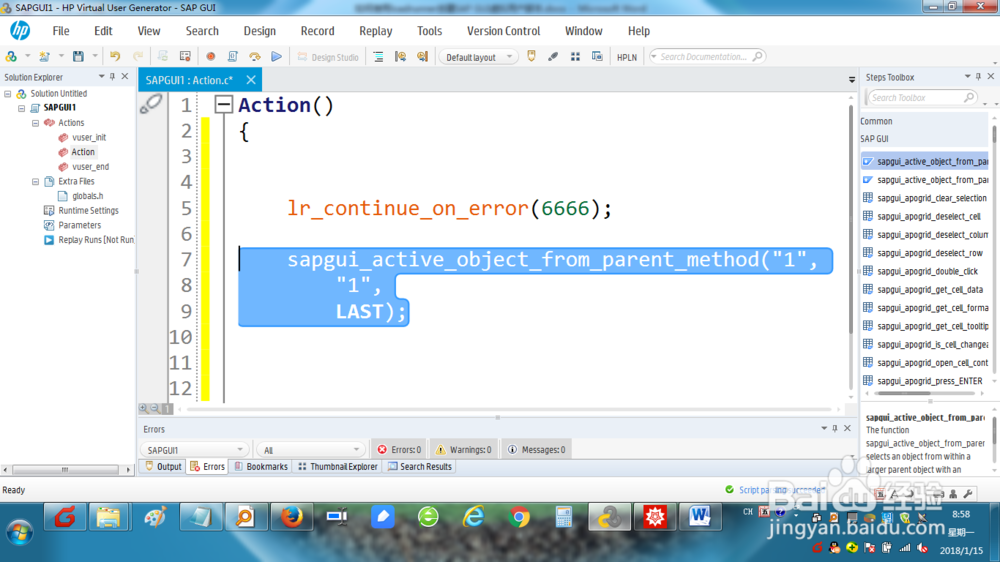Switch to the Bookmarks tab
Viewport: 1000px width, 562px height.
261,467
